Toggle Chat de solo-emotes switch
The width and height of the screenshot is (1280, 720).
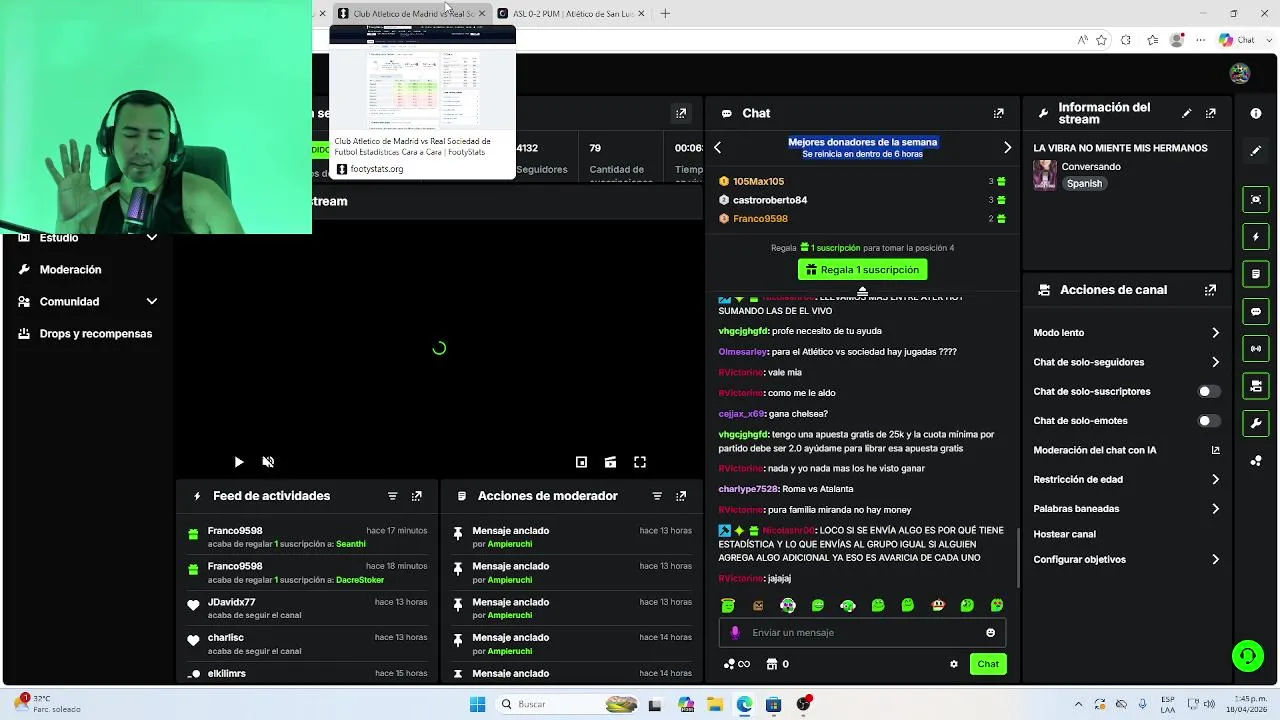pyautogui.click(x=1209, y=421)
